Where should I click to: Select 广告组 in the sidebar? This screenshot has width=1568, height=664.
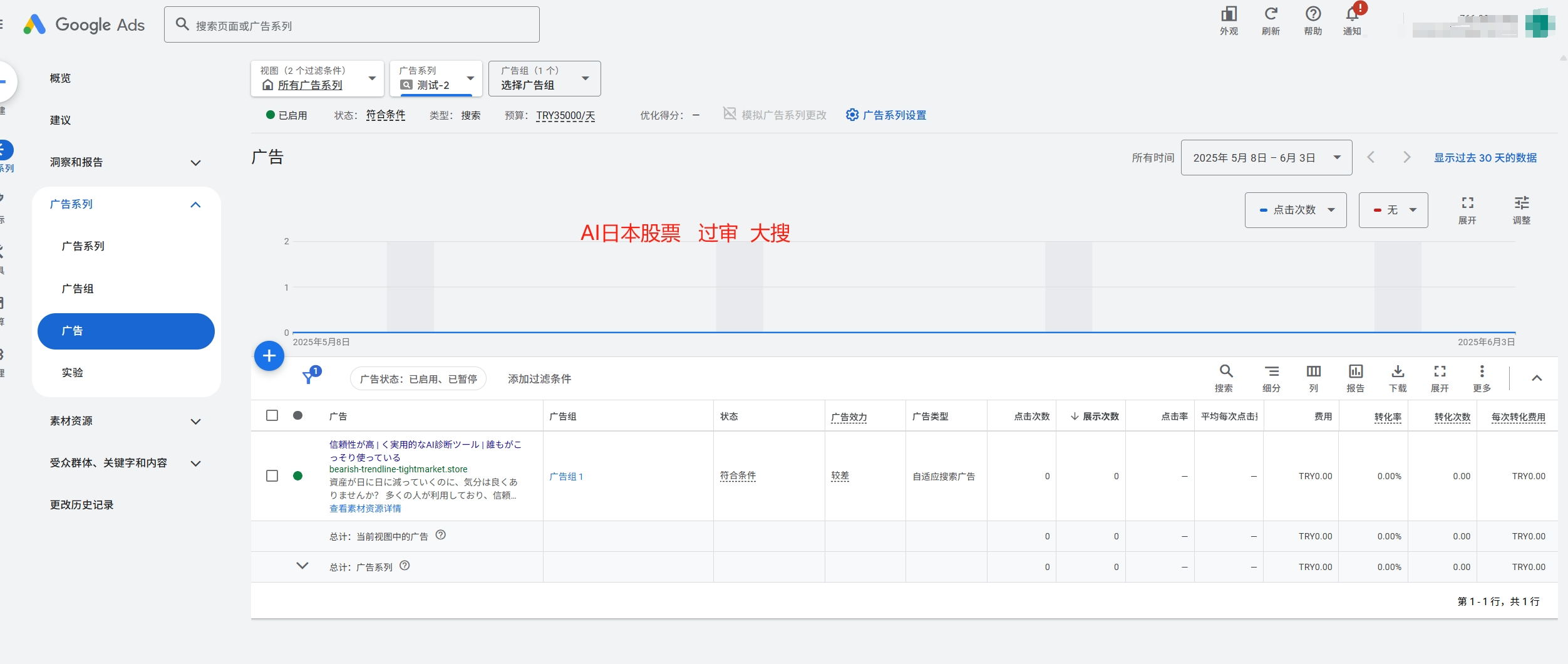point(78,289)
